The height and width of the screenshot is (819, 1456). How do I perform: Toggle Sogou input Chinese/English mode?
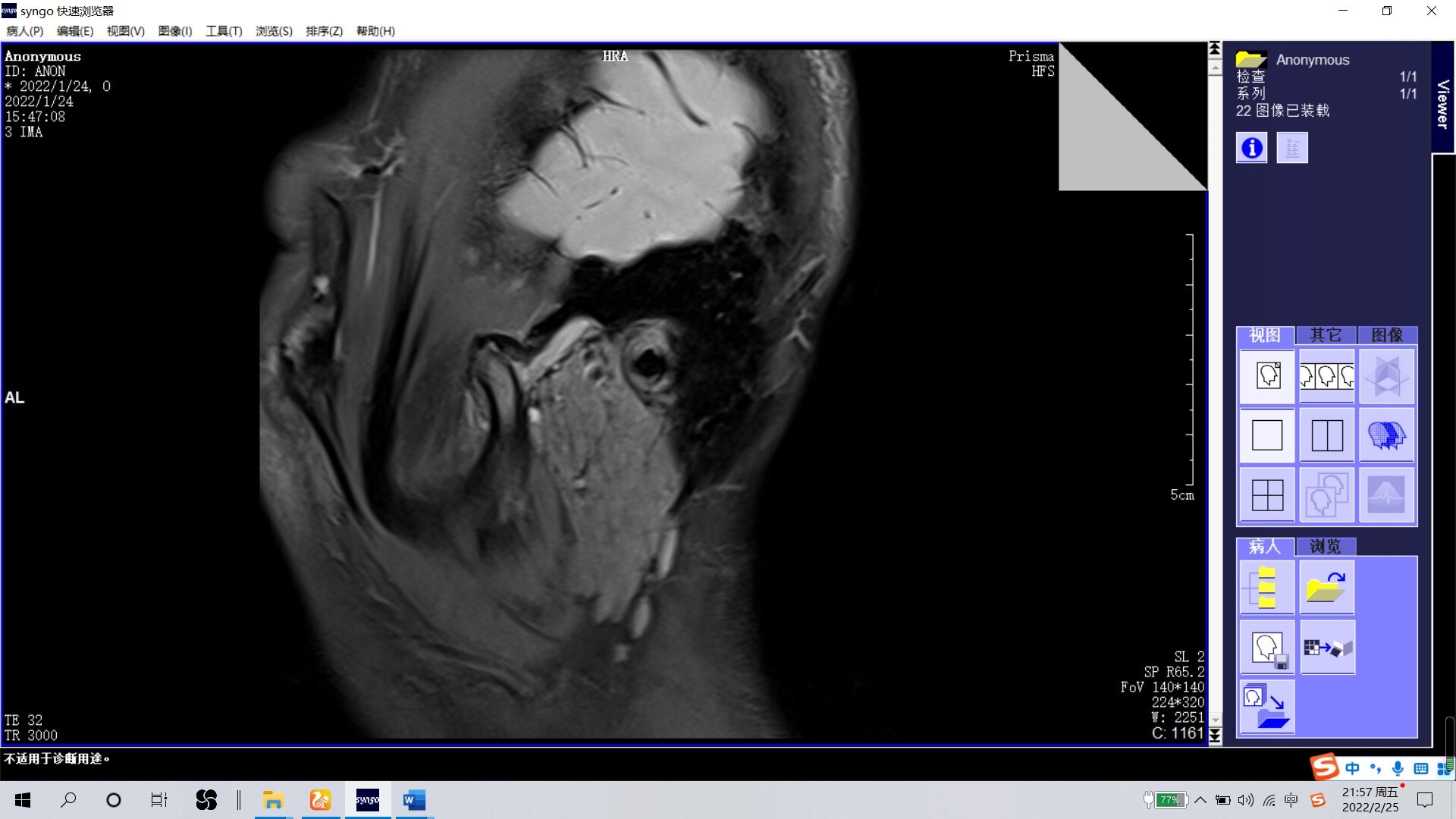tap(1352, 768)
